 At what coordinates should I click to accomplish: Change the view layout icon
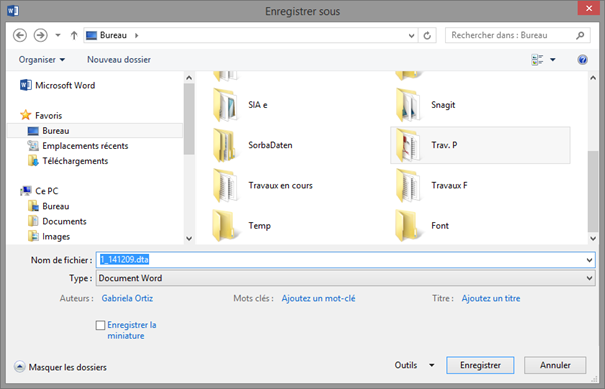[537, 60]
